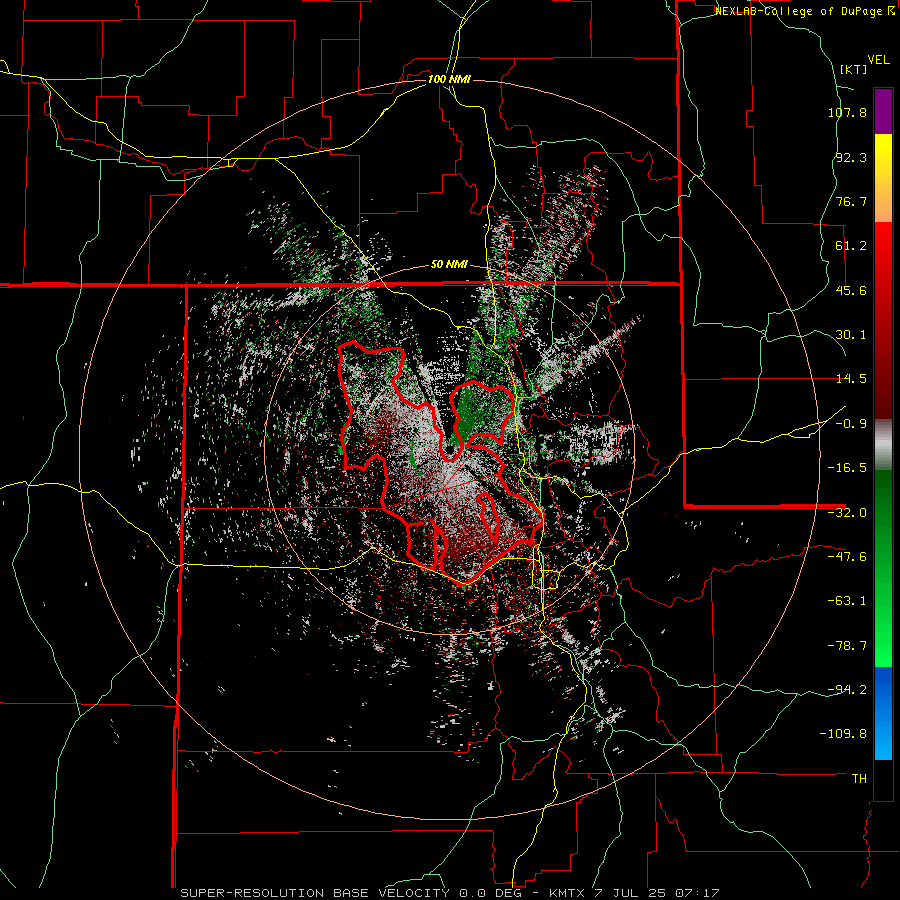Click the 76.7 legend value
900x900 pixels.
tap(851, 201)
